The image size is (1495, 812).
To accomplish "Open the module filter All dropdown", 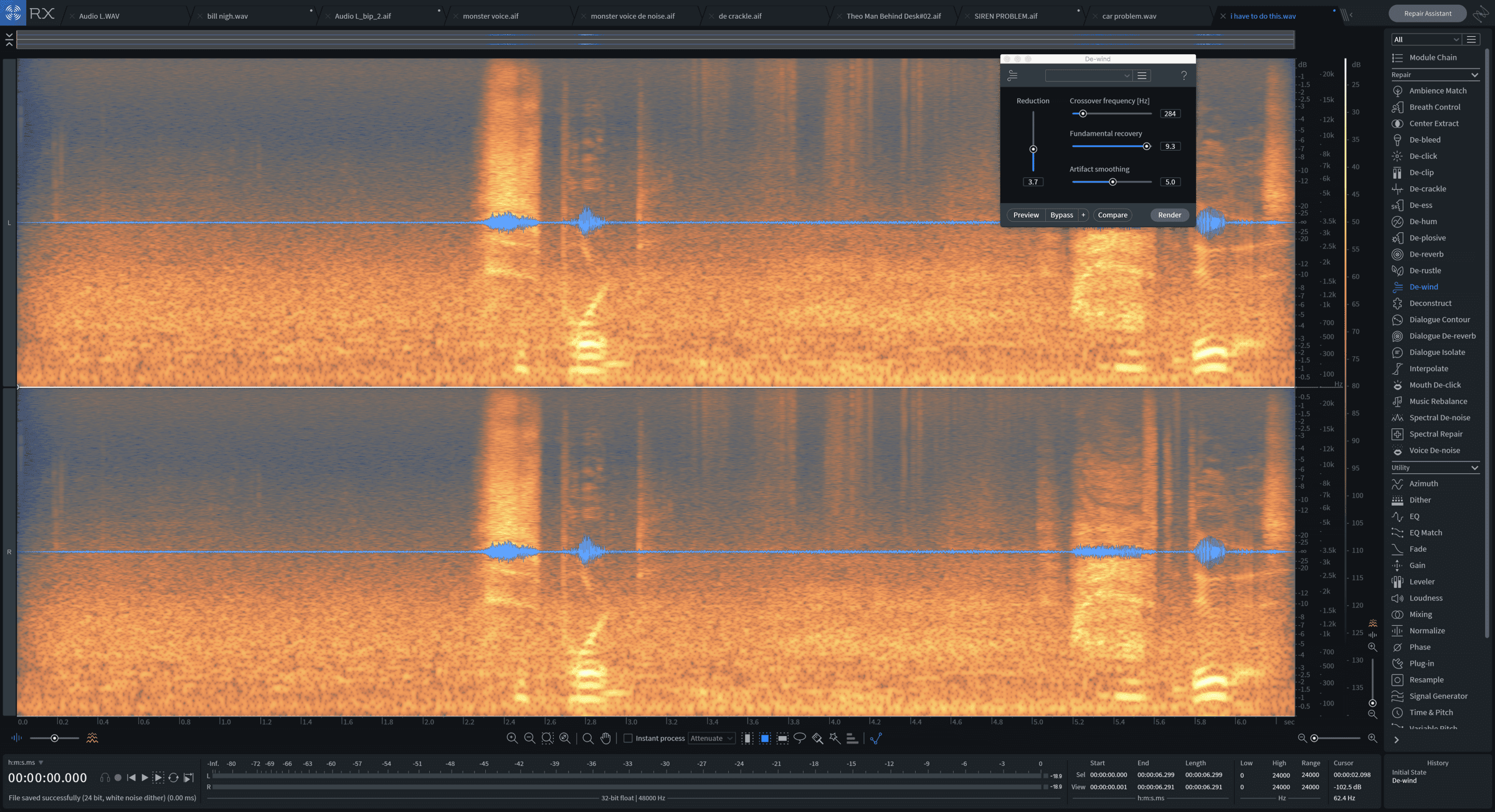I will pos(1426,39).
